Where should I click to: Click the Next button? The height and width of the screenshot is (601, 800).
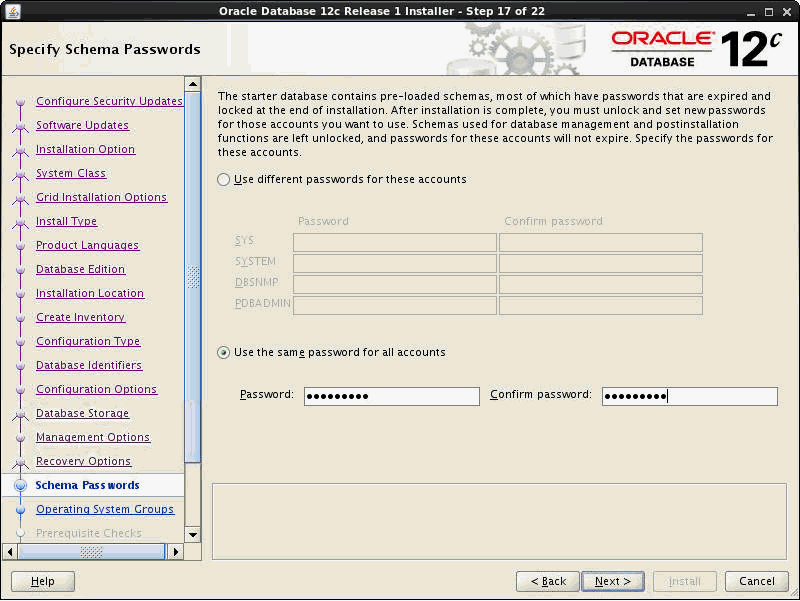click(x=612, y=581)
